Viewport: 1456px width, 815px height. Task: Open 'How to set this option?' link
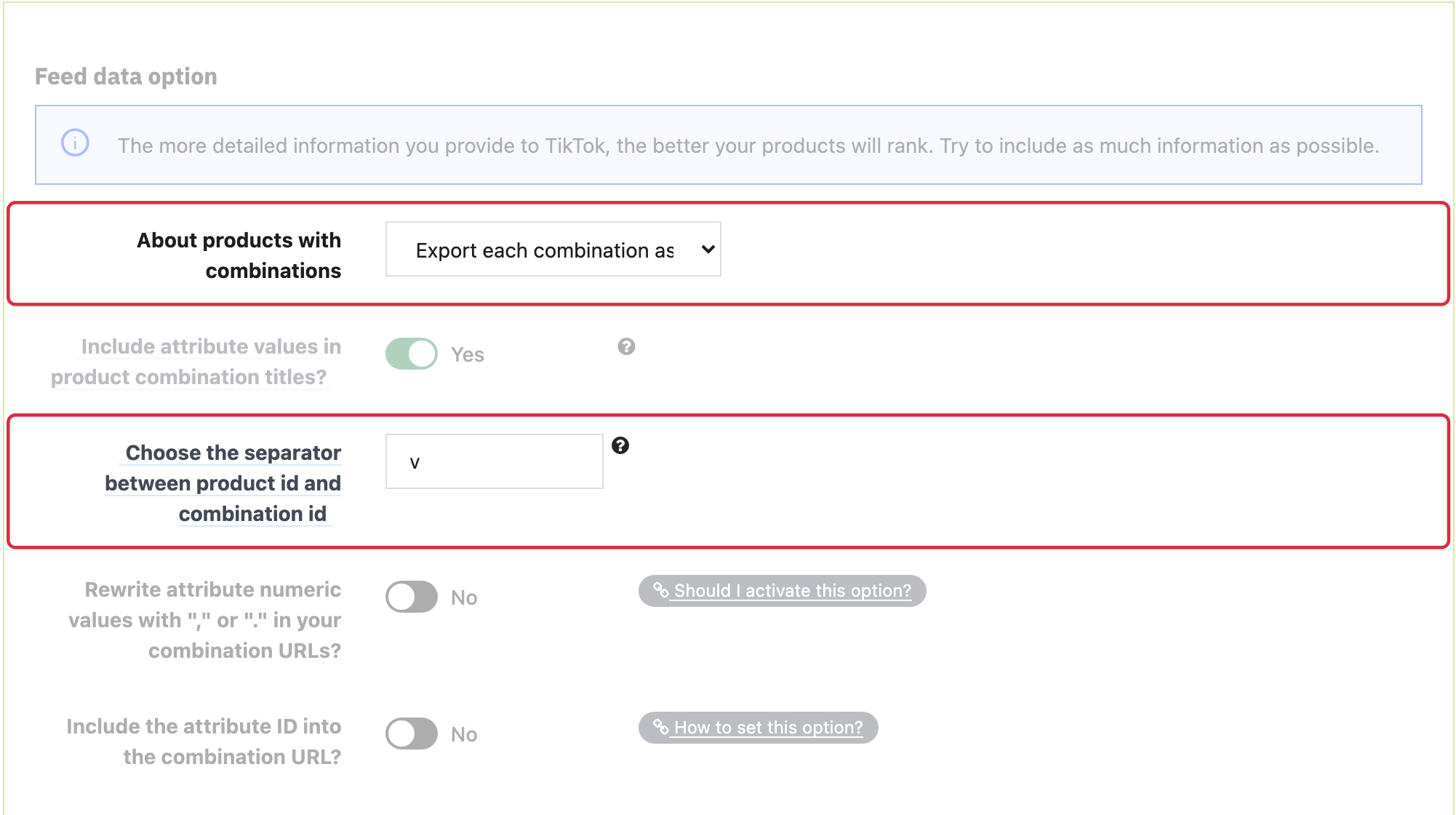759,728
